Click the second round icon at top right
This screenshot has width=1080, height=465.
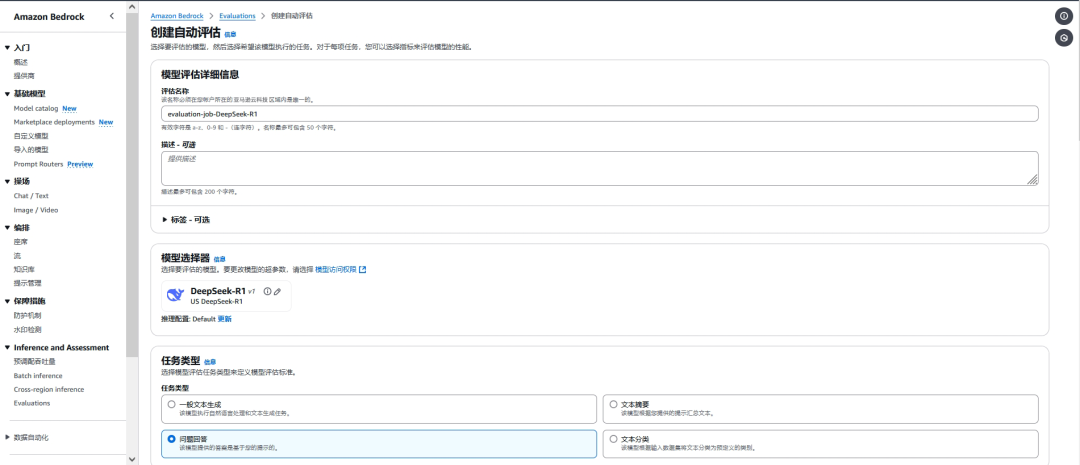point(1064,39)
